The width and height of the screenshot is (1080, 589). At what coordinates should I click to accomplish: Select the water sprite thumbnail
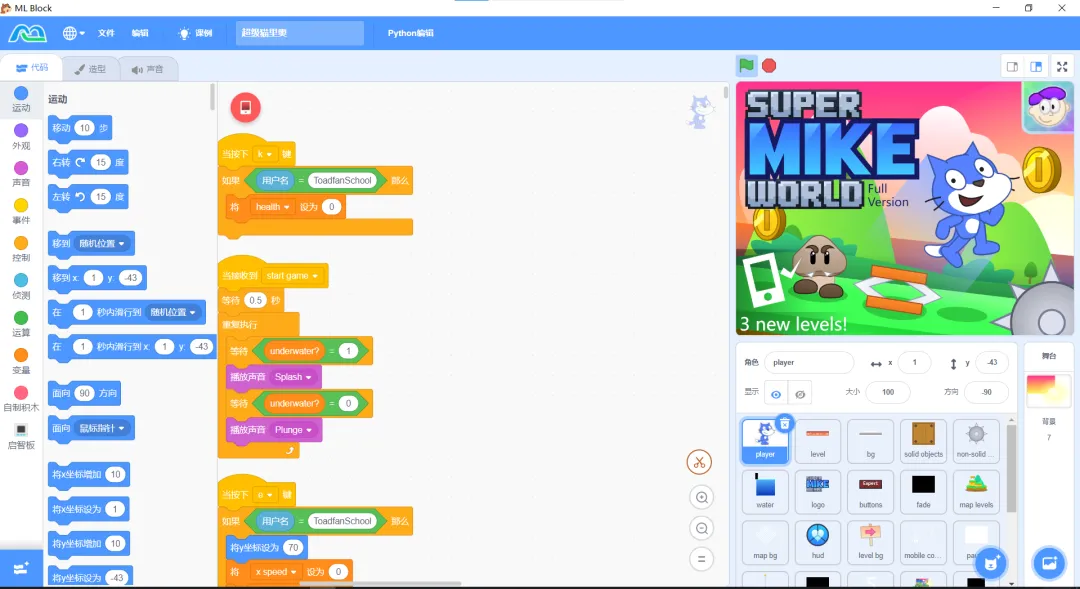pyautogui.click(x=765, y=492)
